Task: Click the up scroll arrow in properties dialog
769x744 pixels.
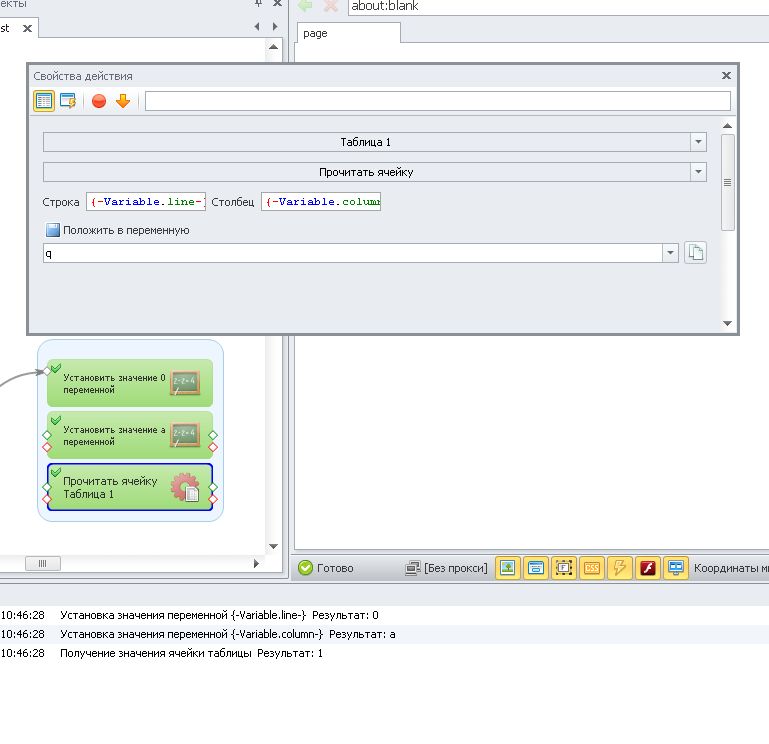Action: pos(727,126)
